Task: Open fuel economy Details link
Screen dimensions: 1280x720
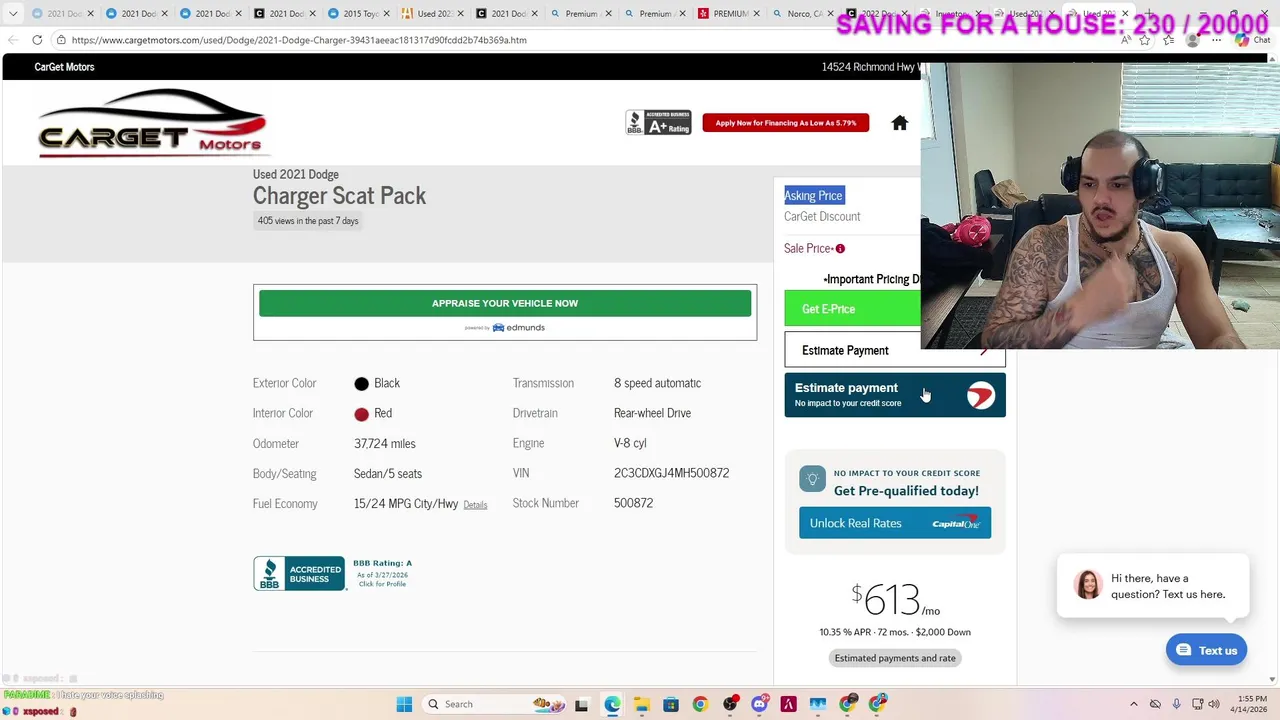Action: pyautogui.click(x=475, y=505)
